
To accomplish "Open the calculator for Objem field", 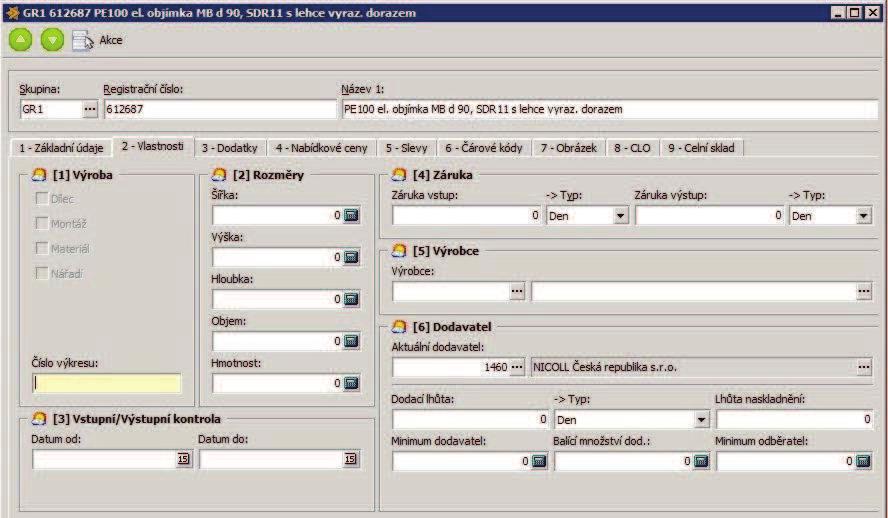I will [352, 341].
